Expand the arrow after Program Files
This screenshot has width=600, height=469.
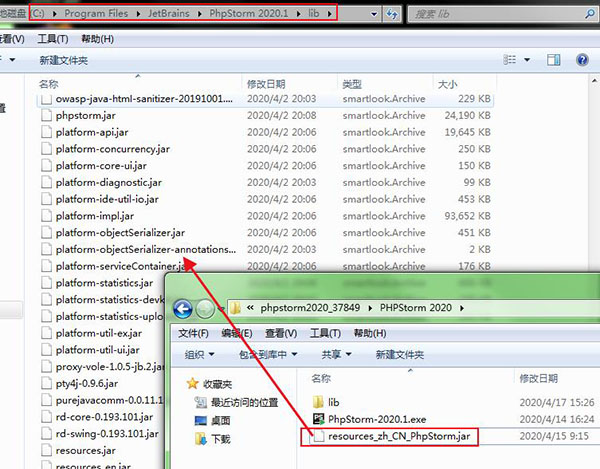(138, 14)
